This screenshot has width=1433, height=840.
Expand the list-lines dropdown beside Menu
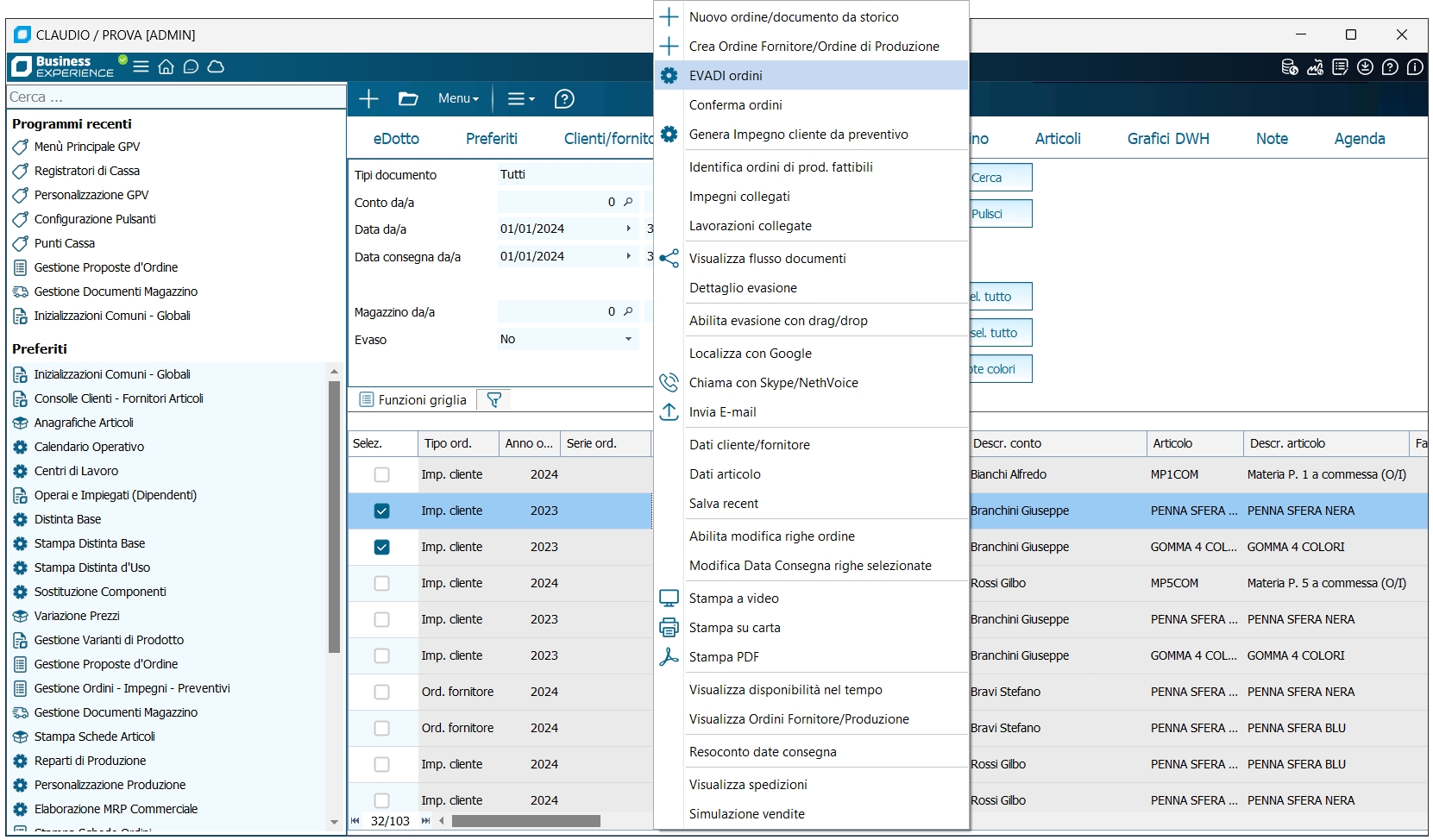pyautogui.click(x=520, y=99)
